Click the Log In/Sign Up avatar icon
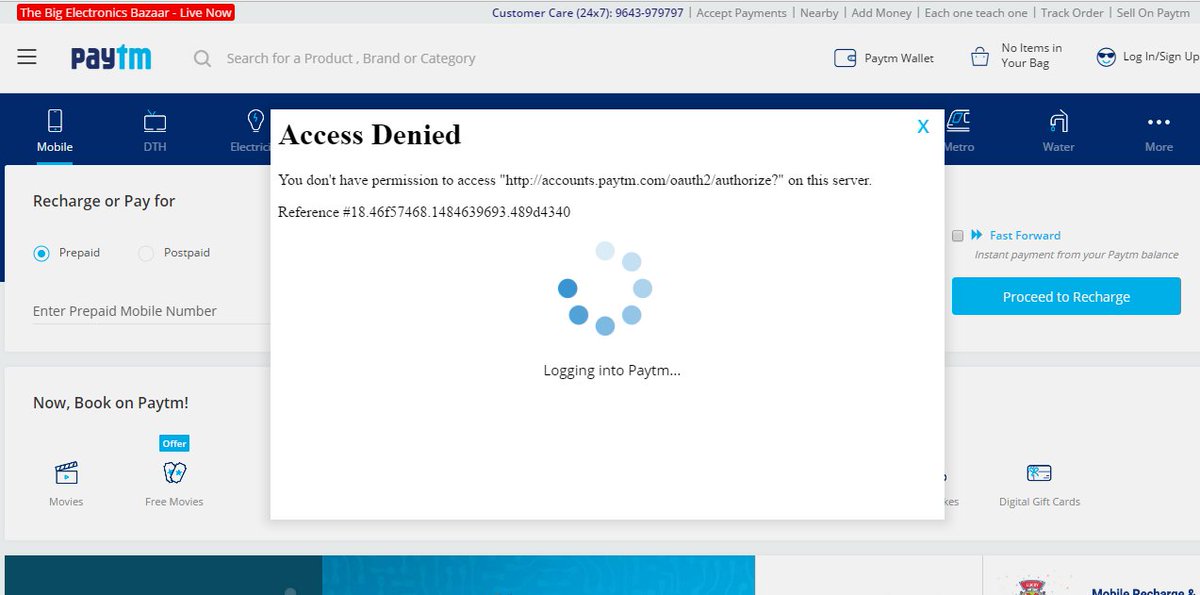The image size is (1200, 595). pyautogui.click(x=1105, y=57)
